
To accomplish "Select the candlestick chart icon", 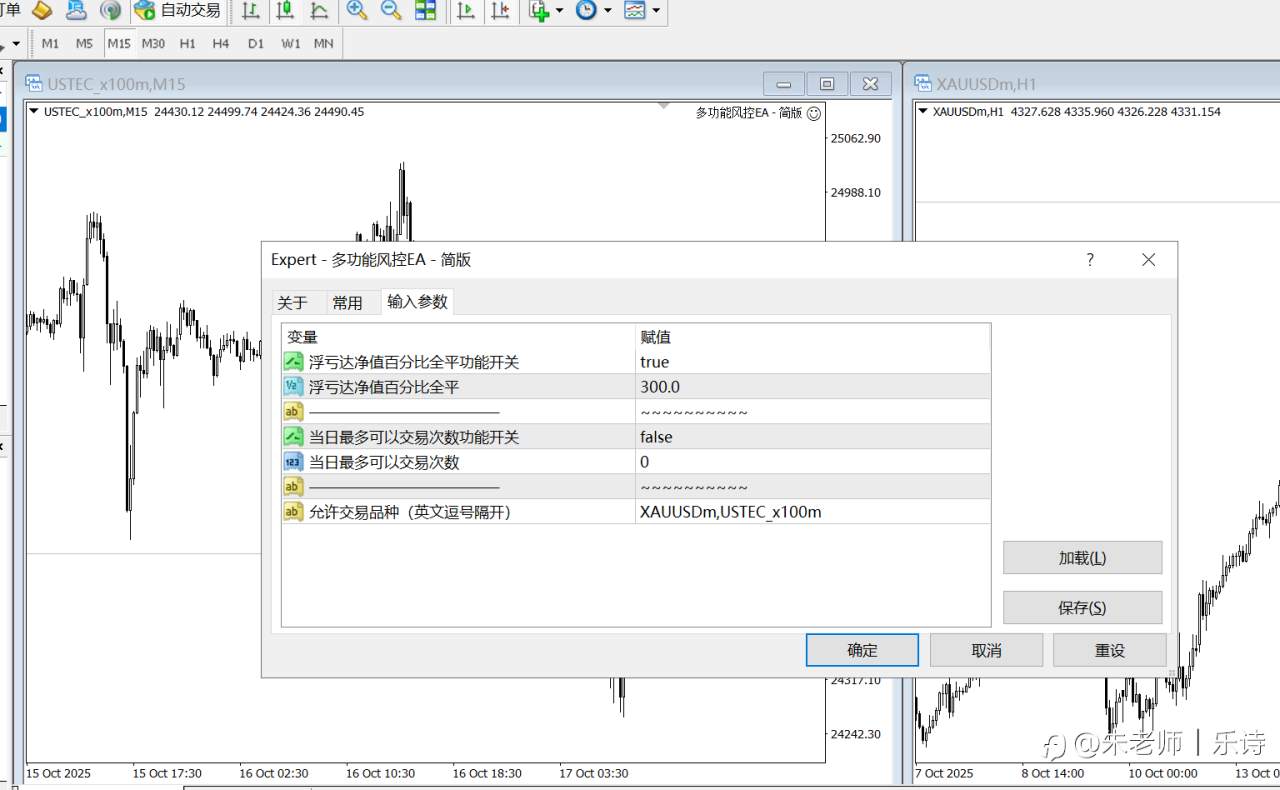I will tap(285, 11).
